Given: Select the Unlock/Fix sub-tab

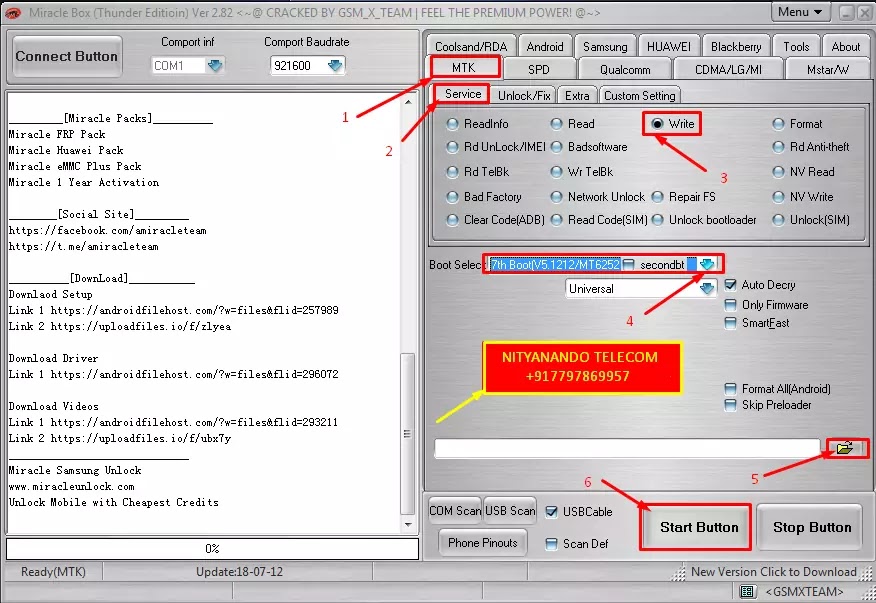Looking at the screenshot, I should click(524, 96).
